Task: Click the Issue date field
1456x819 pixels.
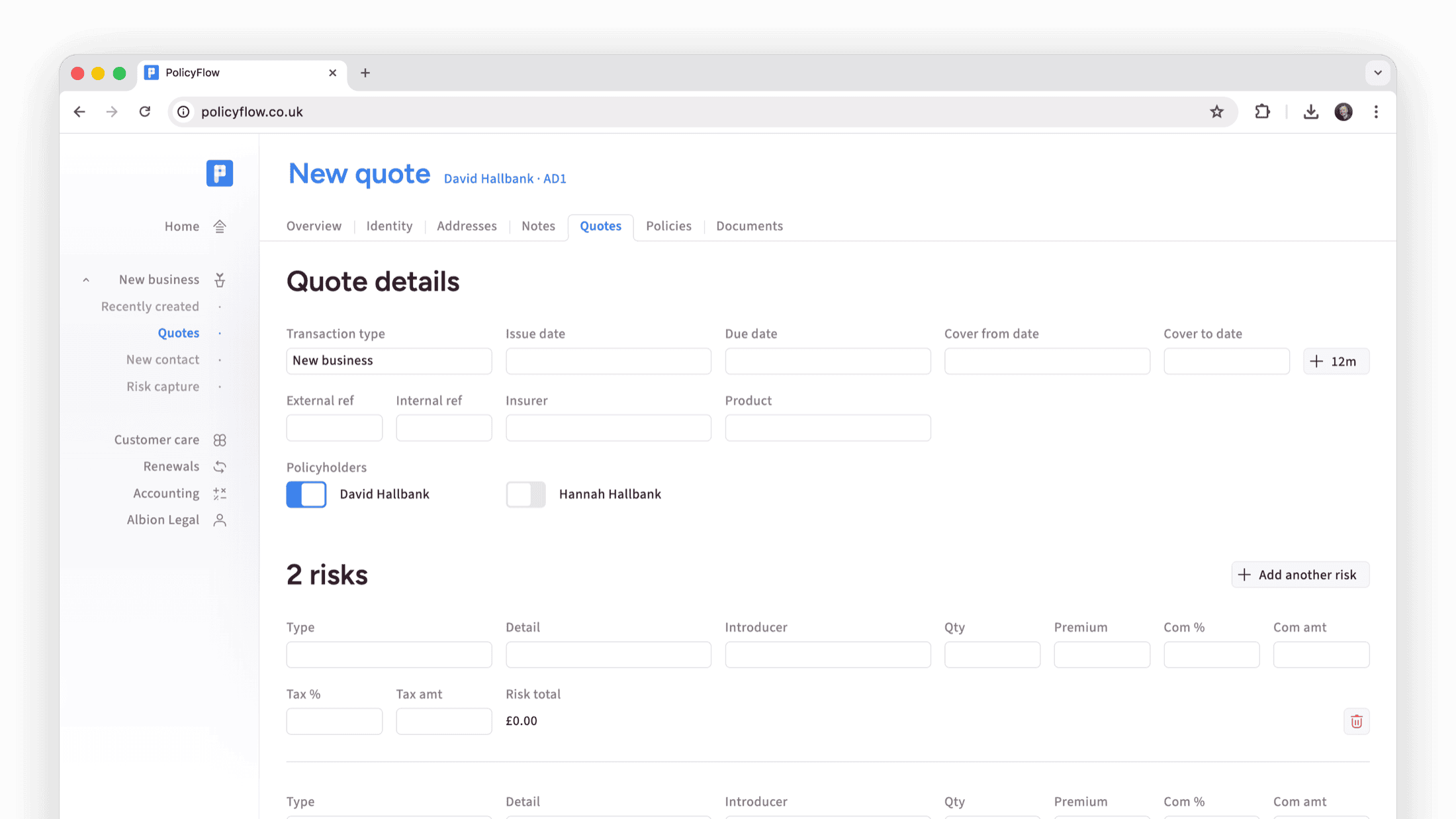Action: point(608,361)
